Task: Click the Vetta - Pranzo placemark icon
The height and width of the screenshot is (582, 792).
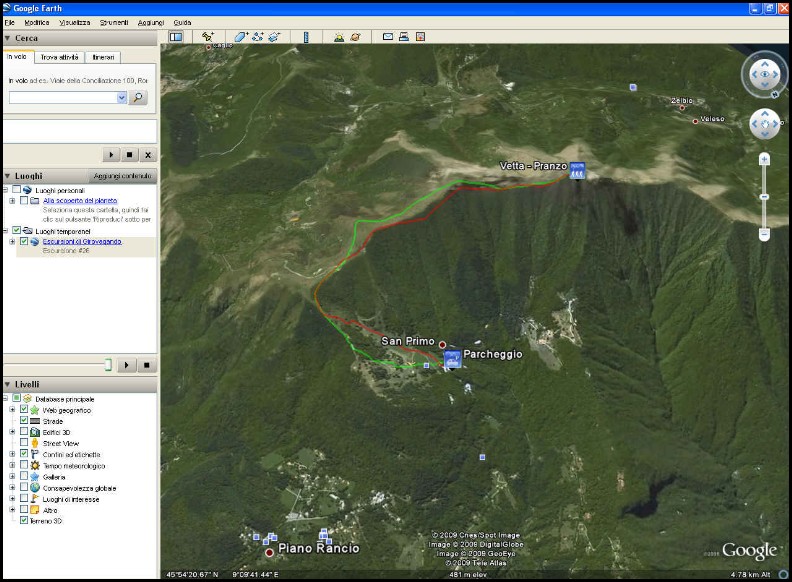Action: [x=577, y=170]
